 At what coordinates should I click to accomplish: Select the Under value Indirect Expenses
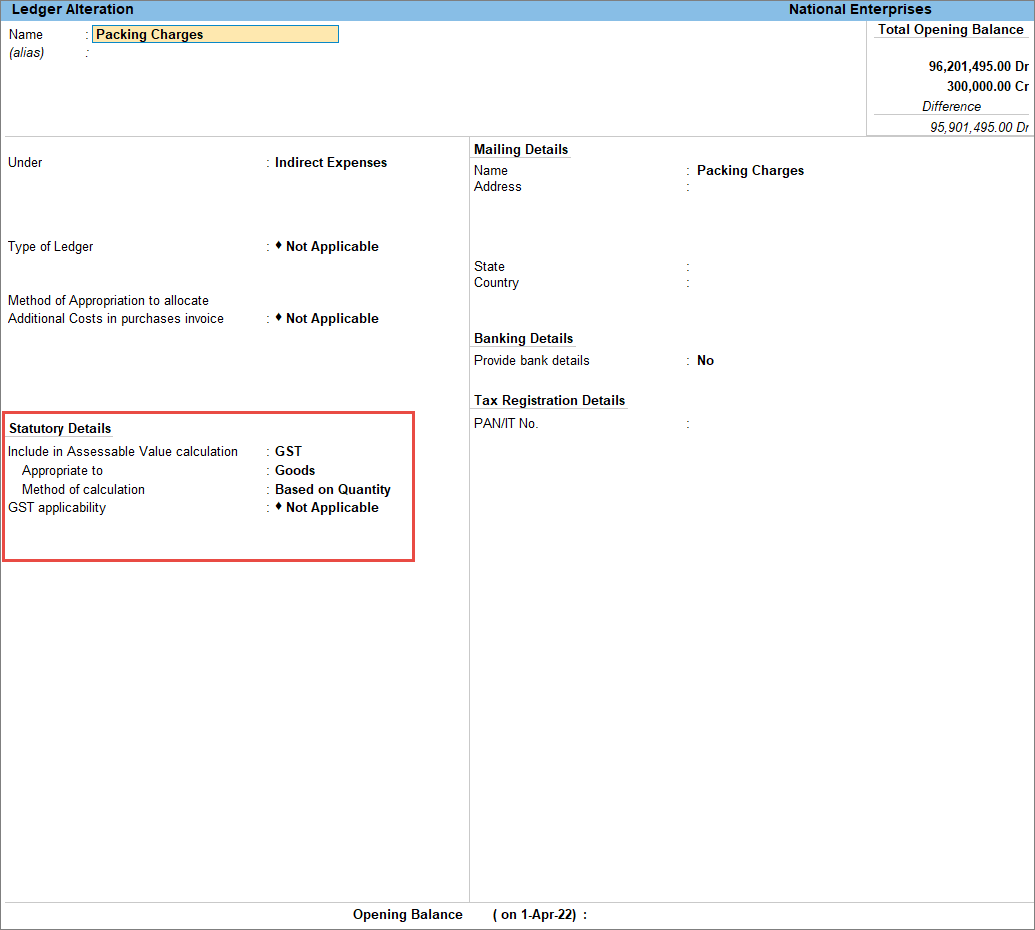331,162
